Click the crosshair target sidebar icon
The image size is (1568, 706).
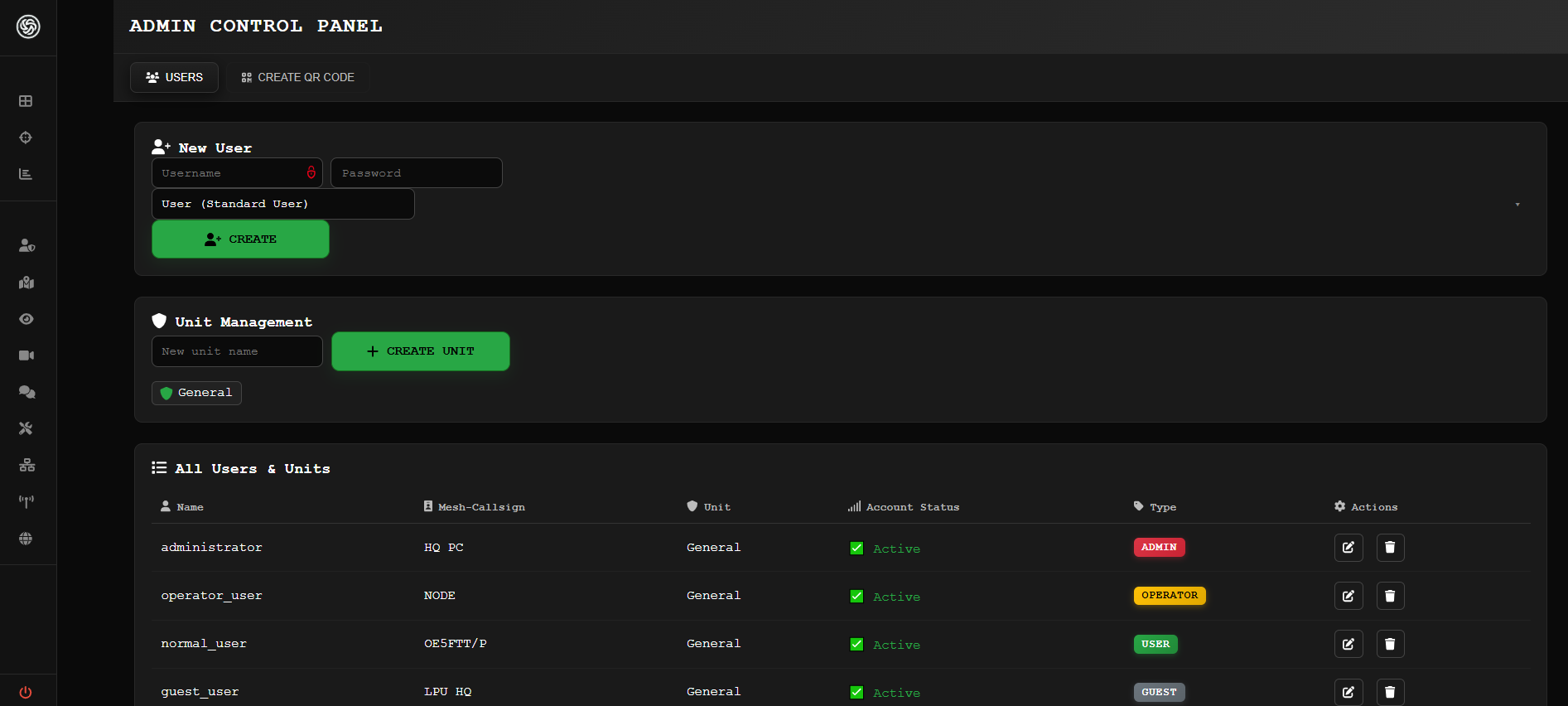coord(26,138)
